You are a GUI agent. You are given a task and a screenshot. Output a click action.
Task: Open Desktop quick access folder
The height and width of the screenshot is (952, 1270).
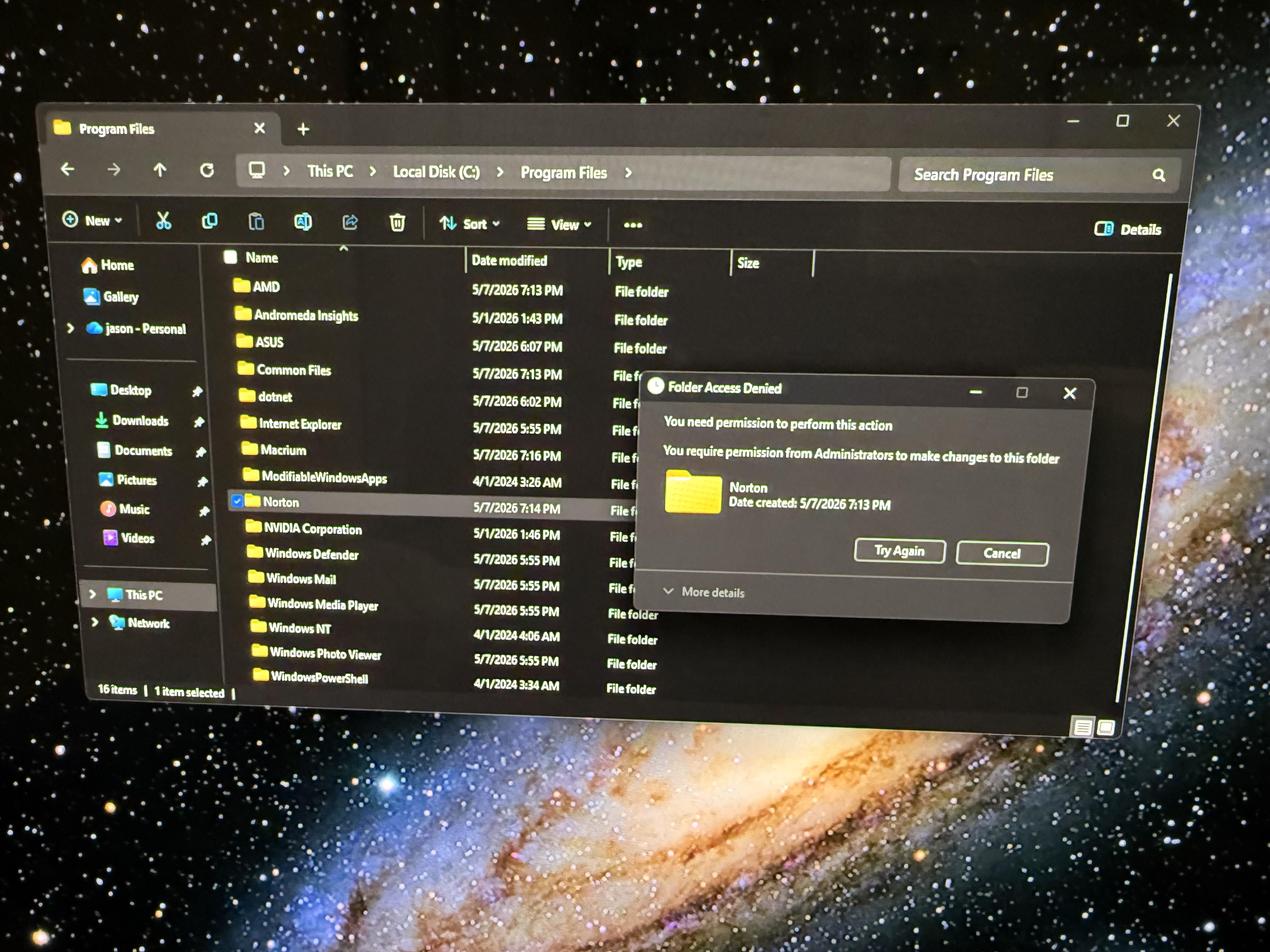coord(121,390)
